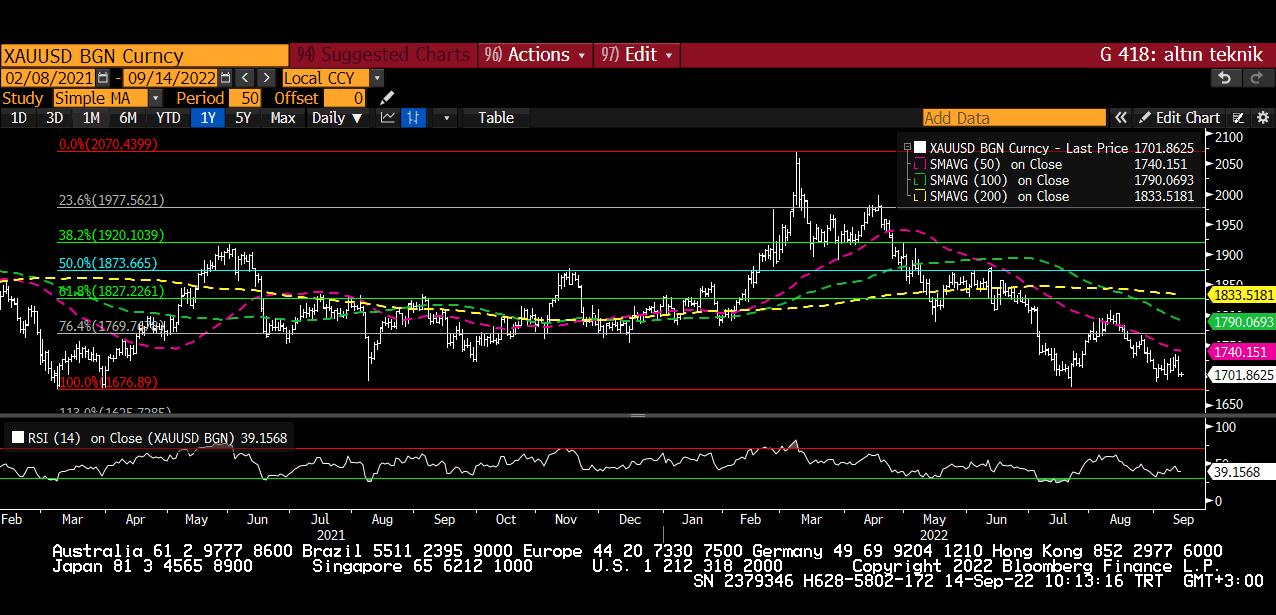Click the white XAUUSD legend swatch
1276x615 pixels.
click(920, 147)
